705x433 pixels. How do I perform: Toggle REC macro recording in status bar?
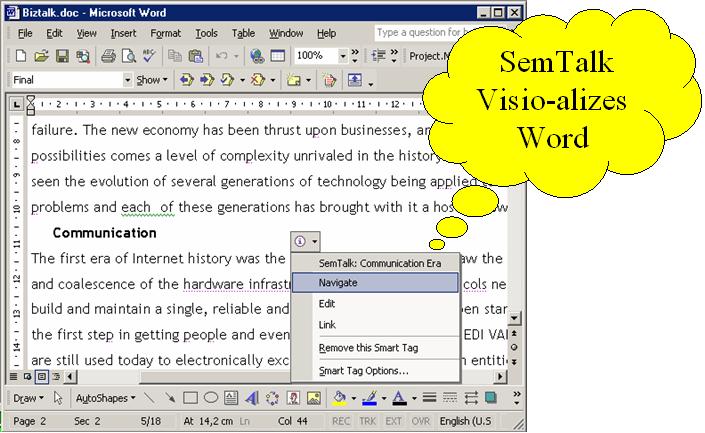(x=341, y=421)
